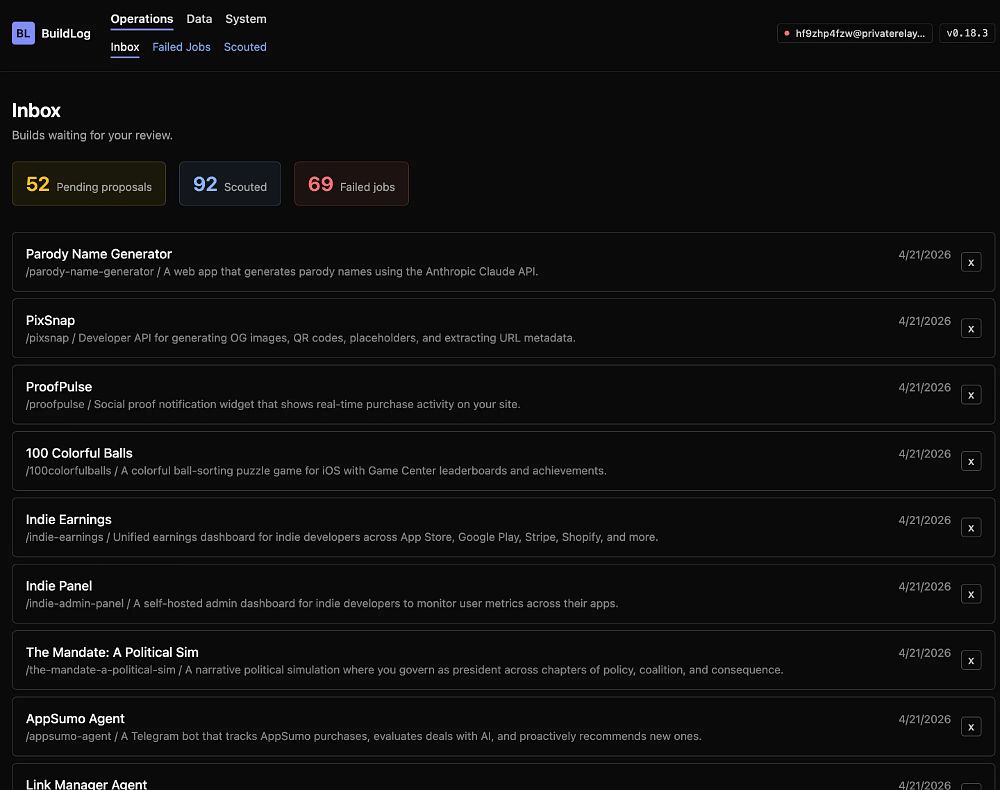Dismiss the Indie Earnings proposal
The width and height of the screenshot is (1000, 790).
(971, 527)
